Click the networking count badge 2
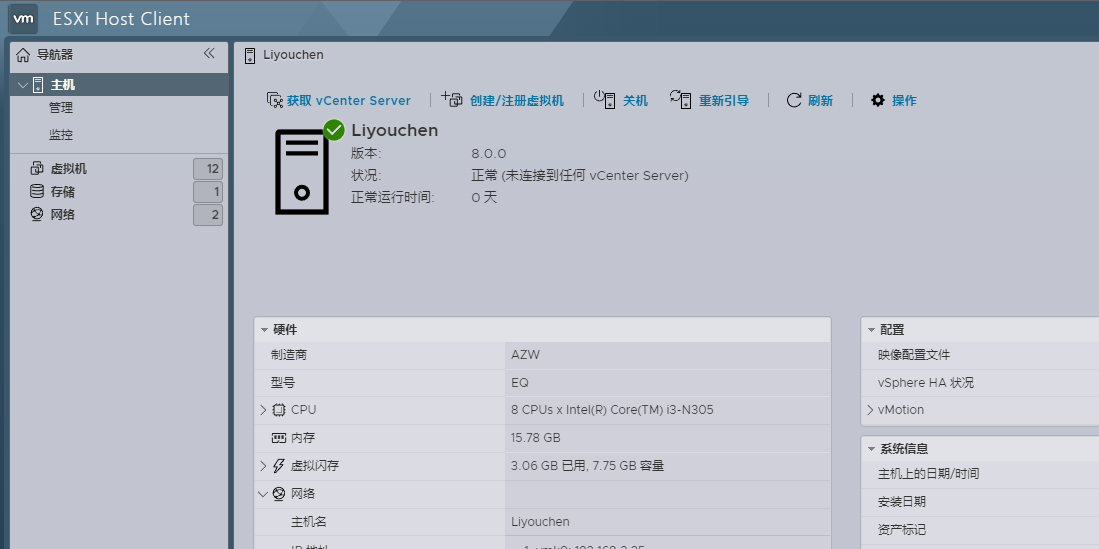Viewport: 1099px width, 549px height. click(x=208, y=215)
